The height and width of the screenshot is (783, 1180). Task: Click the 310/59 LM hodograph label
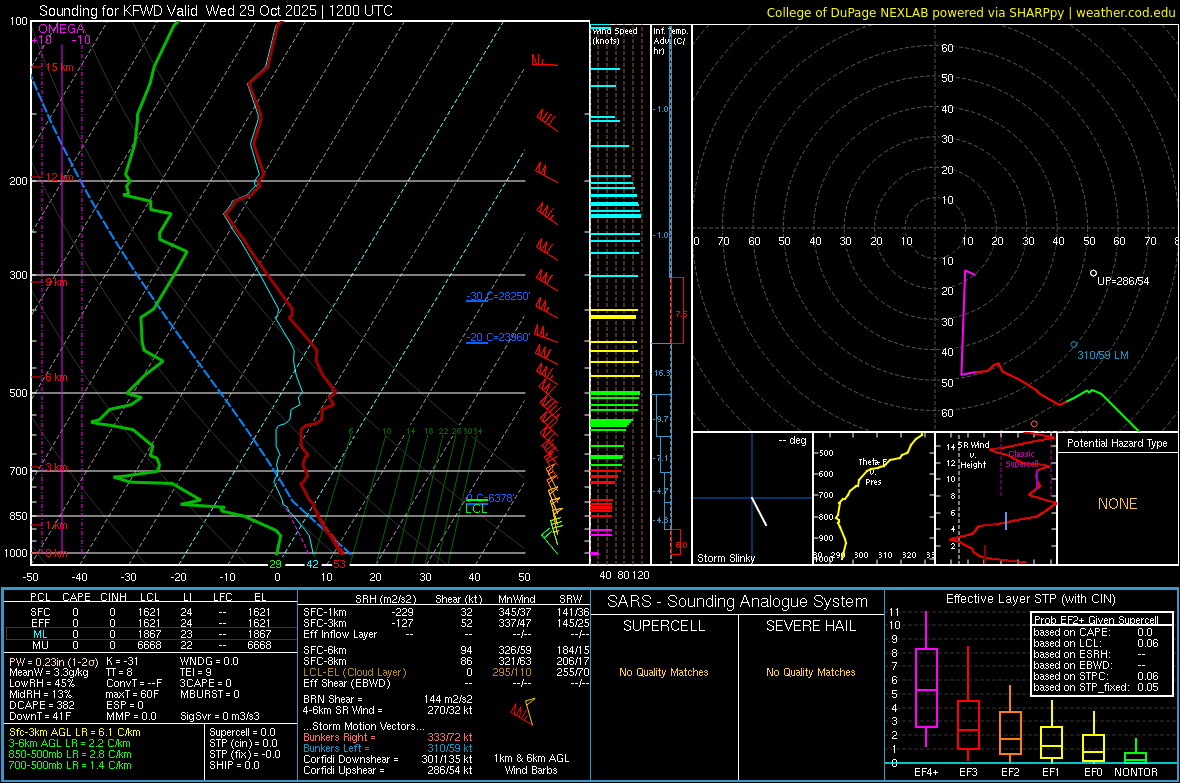[x=1102, y=355]
